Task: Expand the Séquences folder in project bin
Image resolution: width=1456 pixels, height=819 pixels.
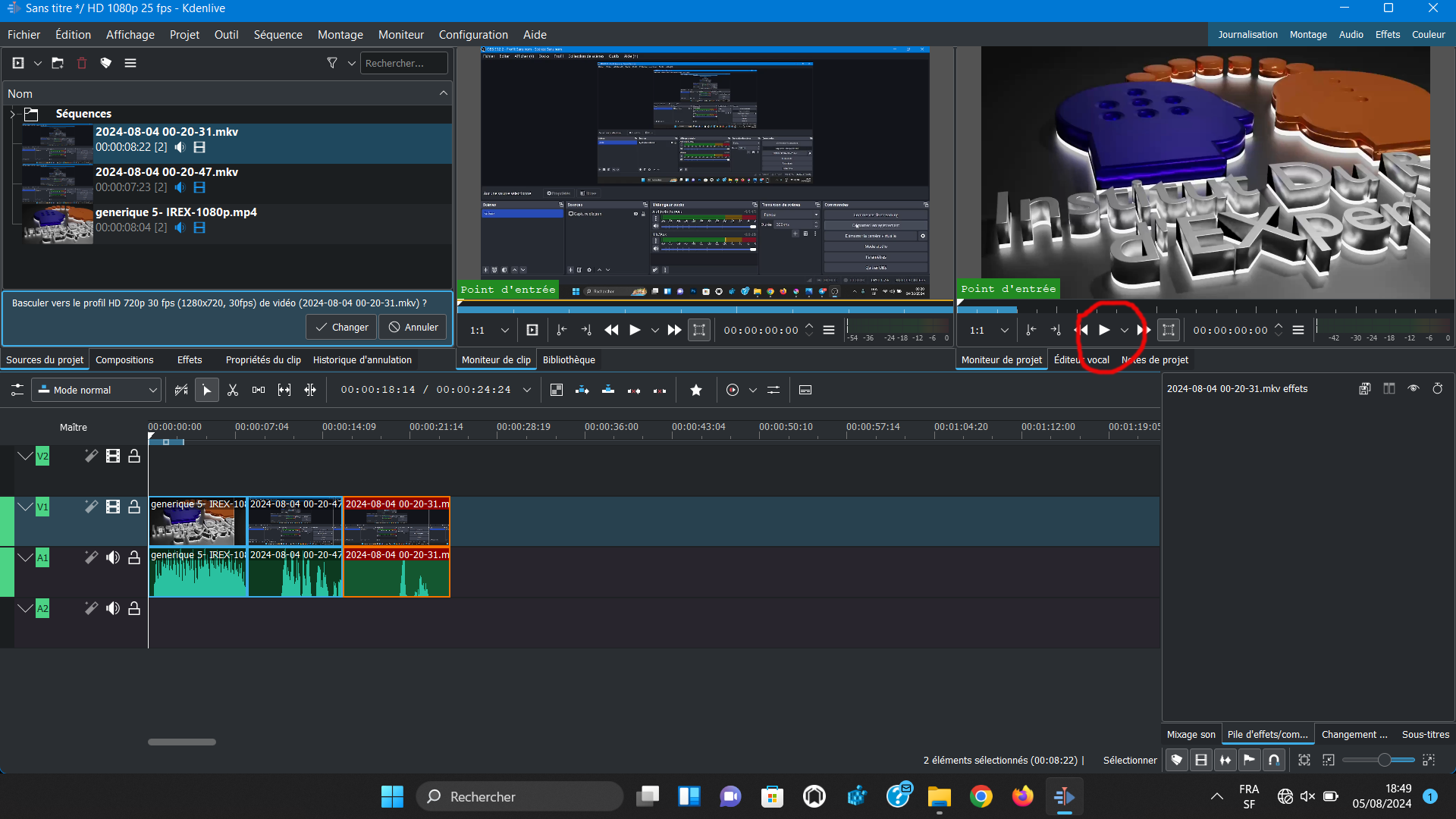Action: point(12,113)
